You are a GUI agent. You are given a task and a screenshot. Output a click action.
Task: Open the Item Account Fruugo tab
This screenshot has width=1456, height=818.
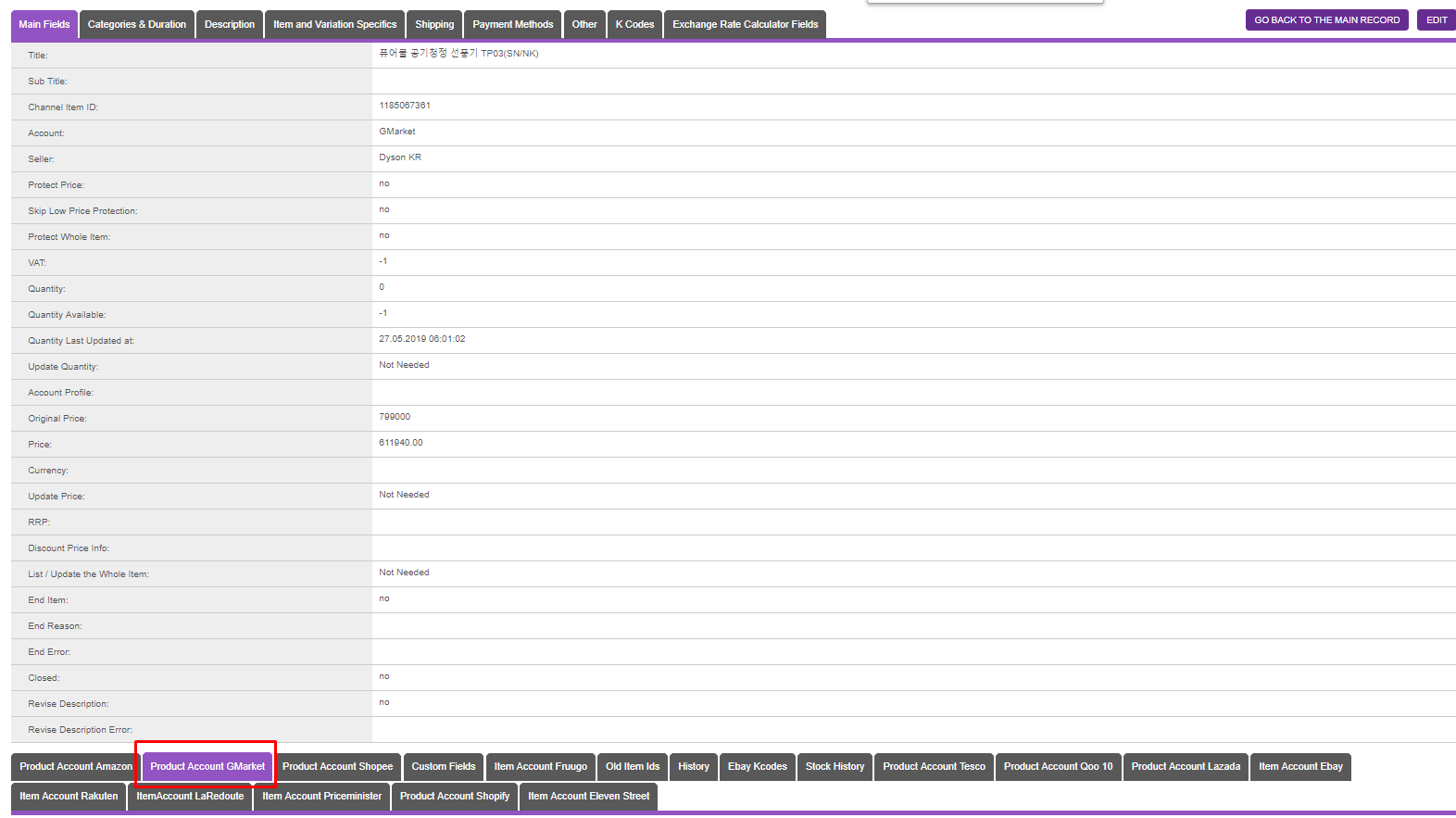[x=541, y=767]
